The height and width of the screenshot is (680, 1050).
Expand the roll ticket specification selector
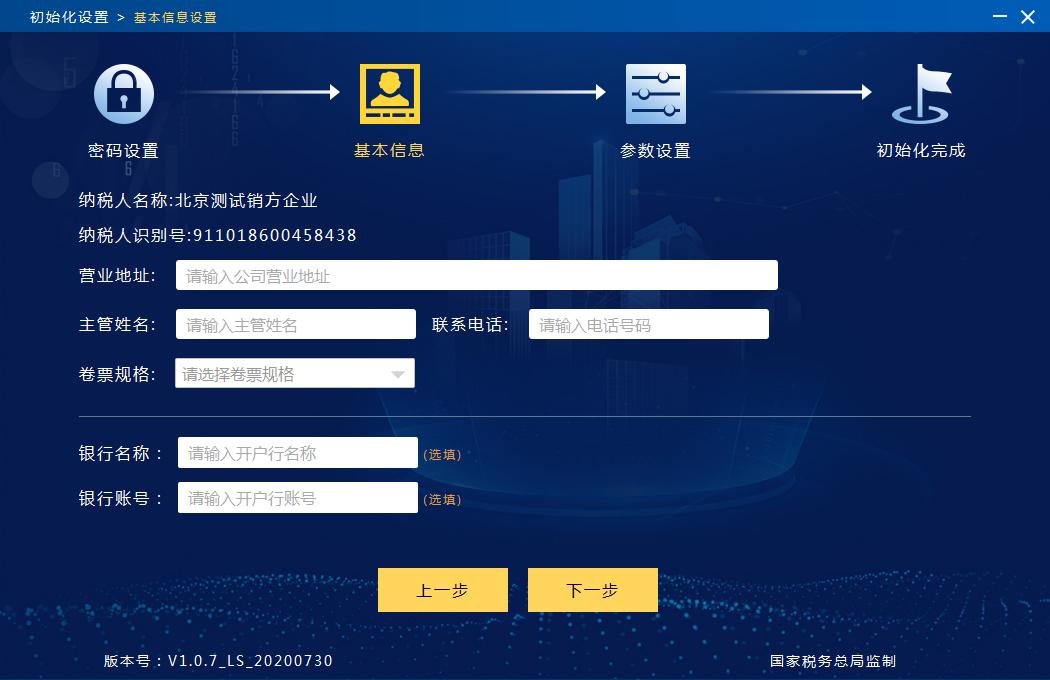pyautogui.click(x=295, y=373)
